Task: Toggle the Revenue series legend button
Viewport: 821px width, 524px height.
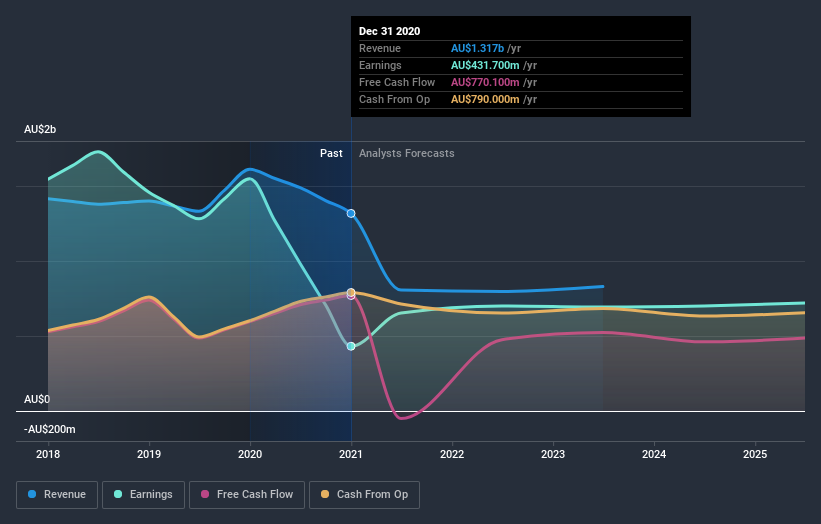Action: pos(56,494)
